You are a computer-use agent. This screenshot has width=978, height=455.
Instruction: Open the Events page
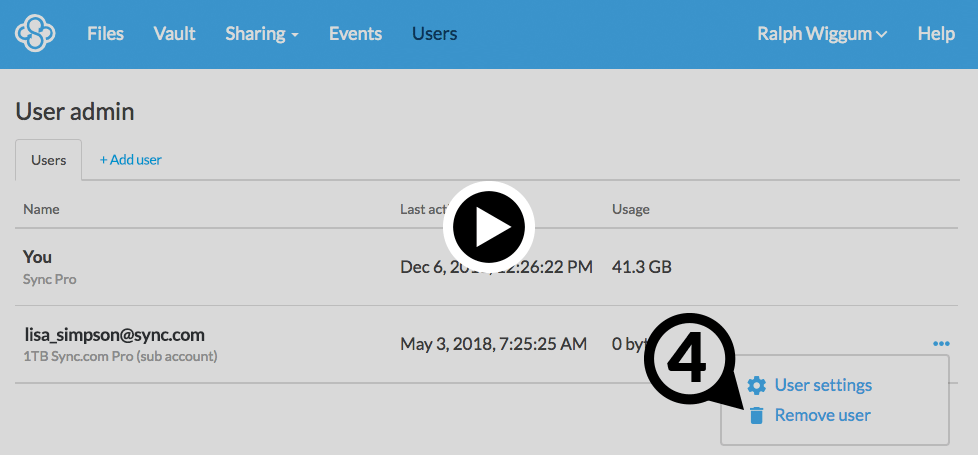pos(355,34)
